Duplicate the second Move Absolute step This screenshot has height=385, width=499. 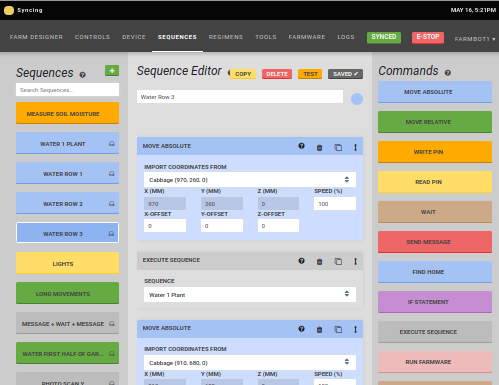[338, 330]
